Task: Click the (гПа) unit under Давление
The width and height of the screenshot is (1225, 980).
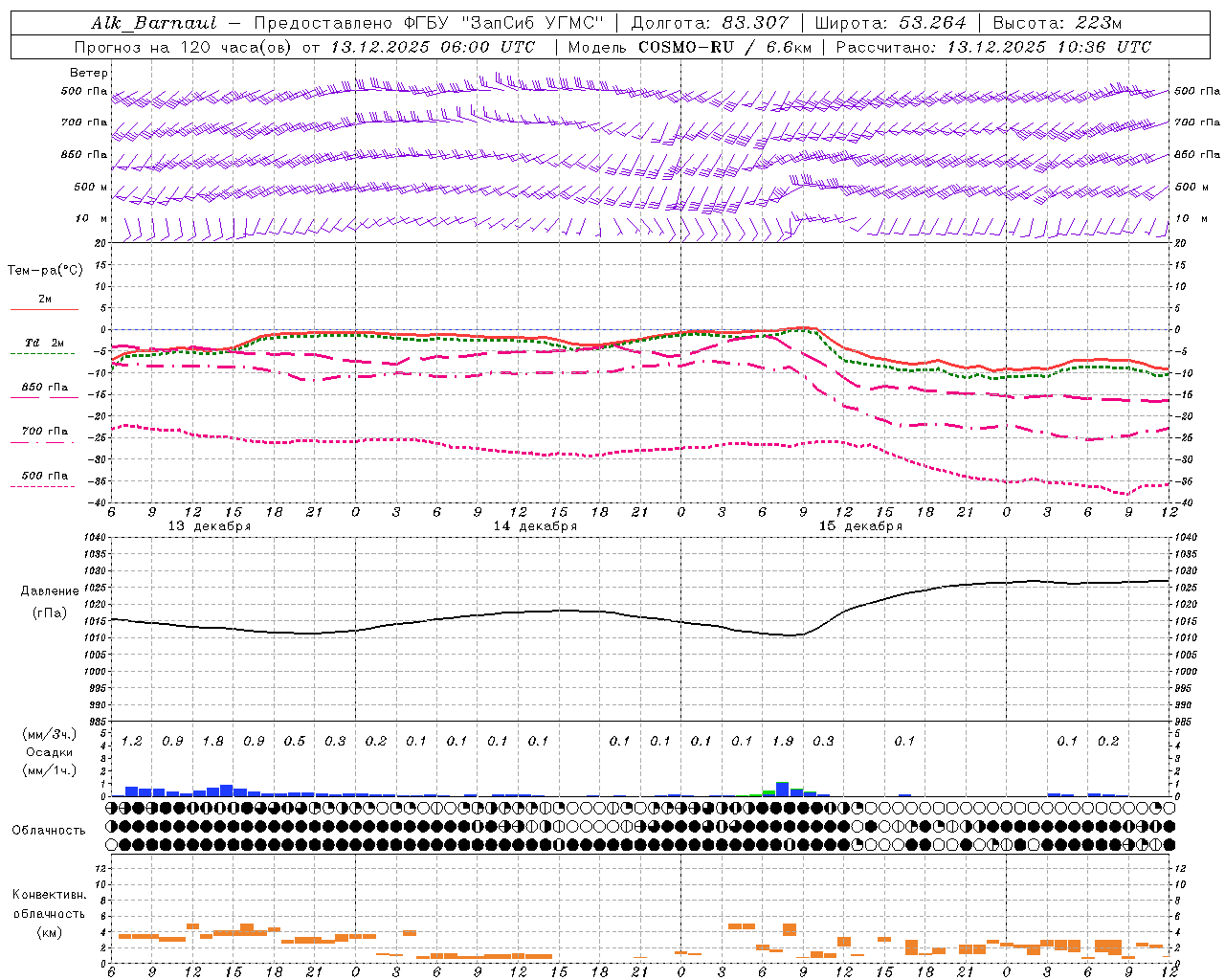Action: point(50,613)
